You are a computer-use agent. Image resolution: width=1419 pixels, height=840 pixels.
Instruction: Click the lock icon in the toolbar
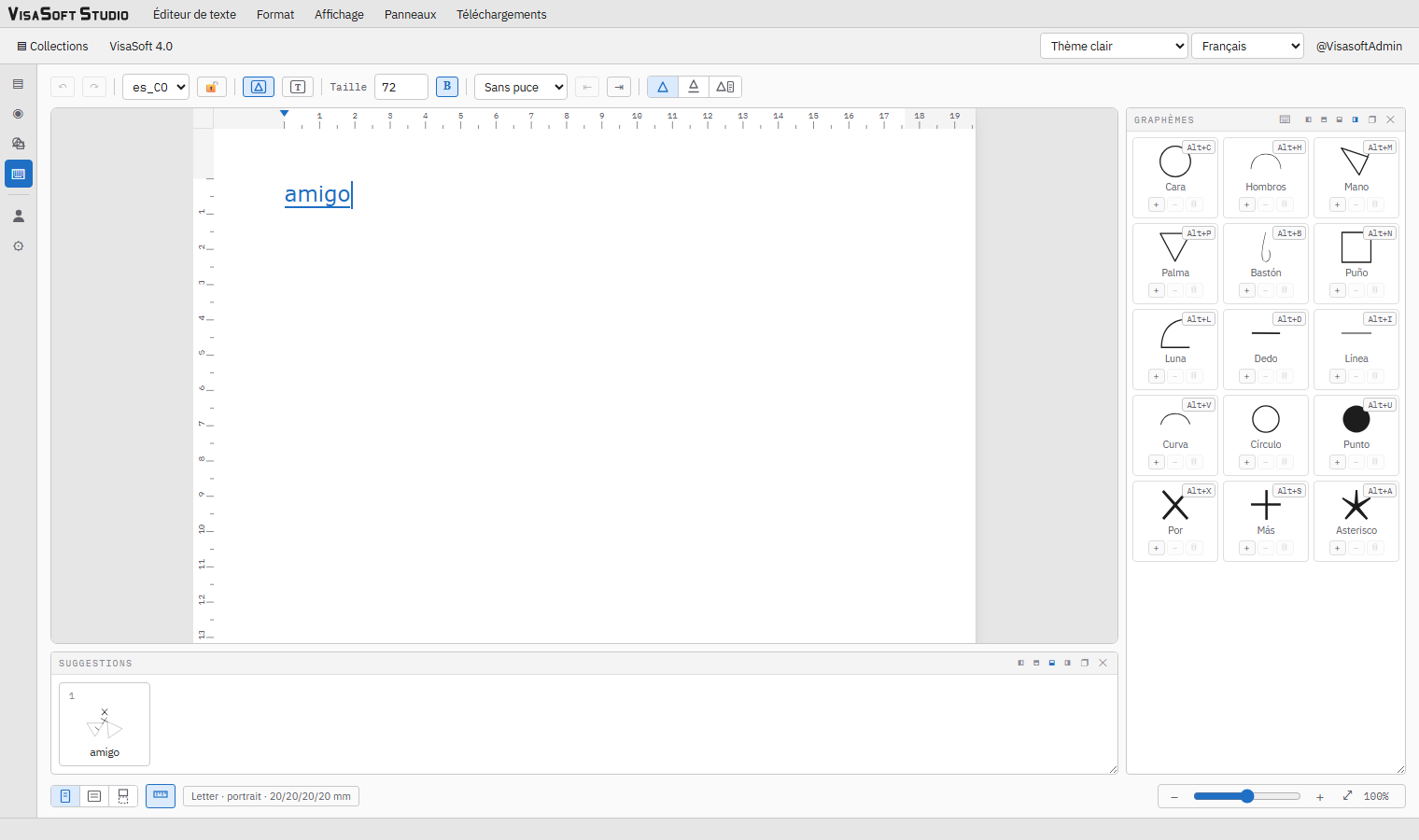click(212, 87)
